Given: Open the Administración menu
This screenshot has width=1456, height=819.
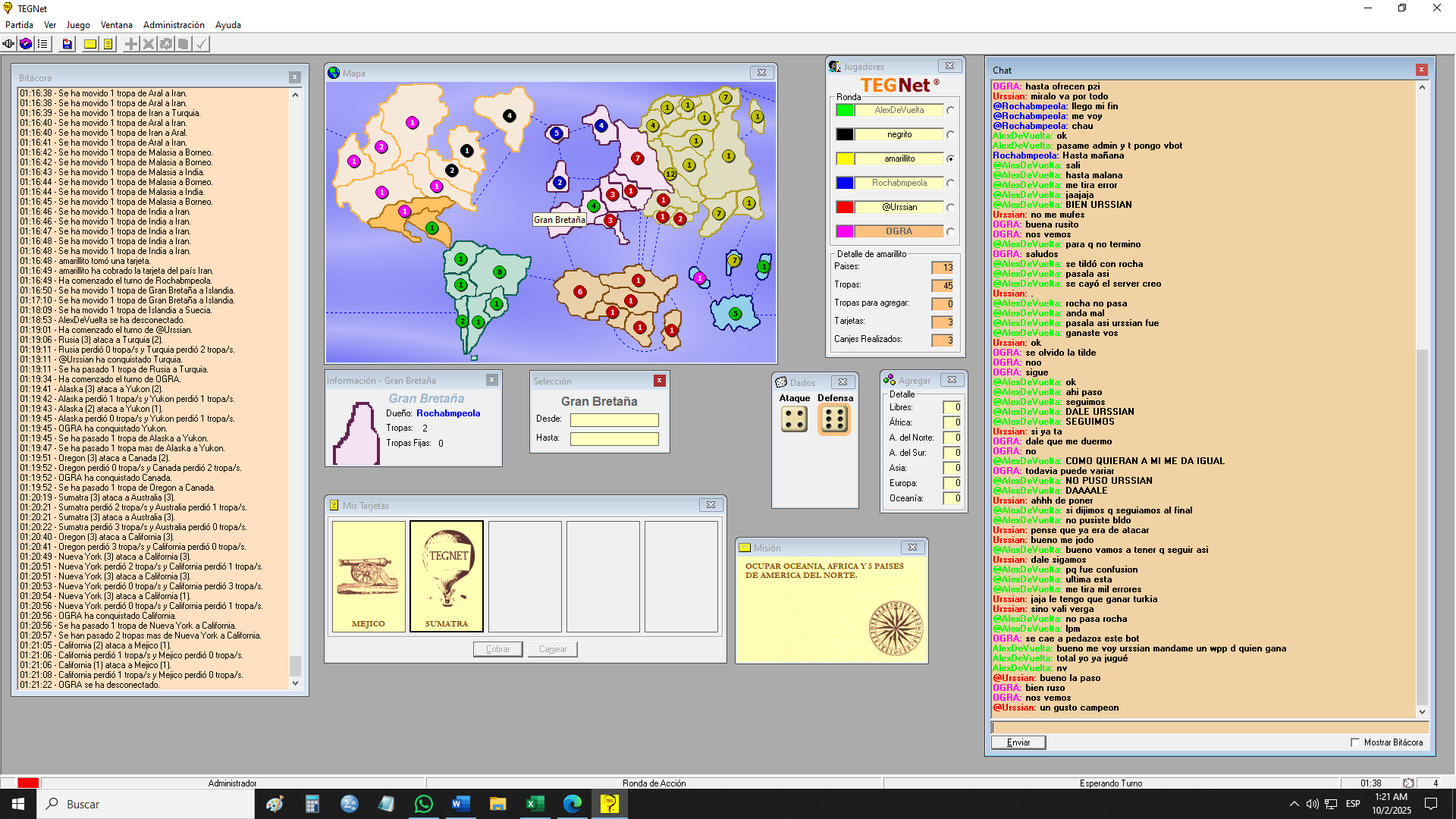Looking at the screenshot, I should pos(174,25).
